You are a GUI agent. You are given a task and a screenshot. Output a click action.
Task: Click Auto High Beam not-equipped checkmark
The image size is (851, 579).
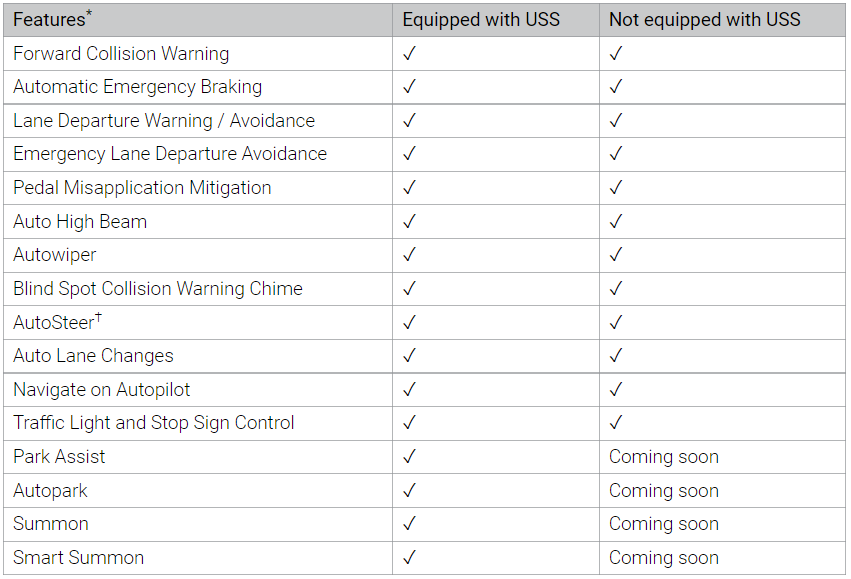(616, 221)
